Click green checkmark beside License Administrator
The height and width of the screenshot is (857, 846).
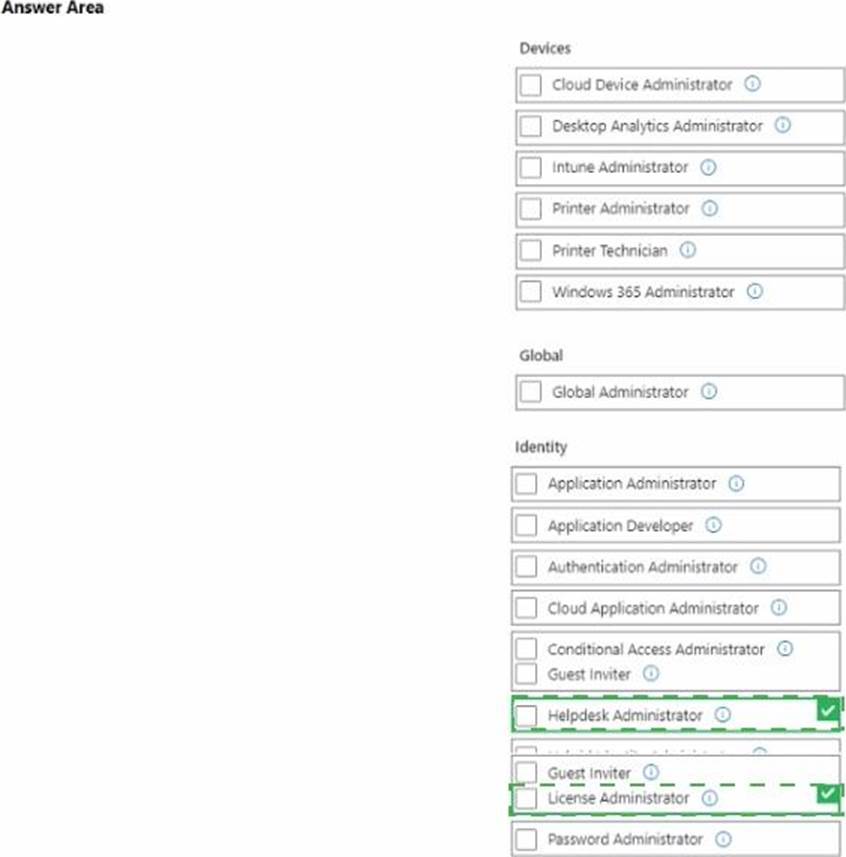(x=827, y=794)
